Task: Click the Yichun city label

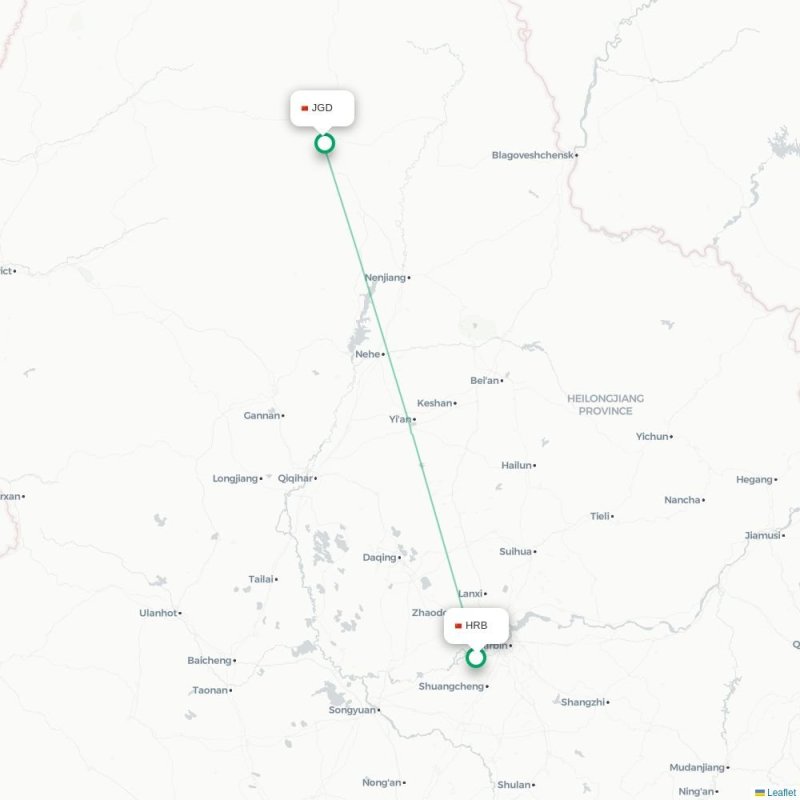Action: pos(652,437)
